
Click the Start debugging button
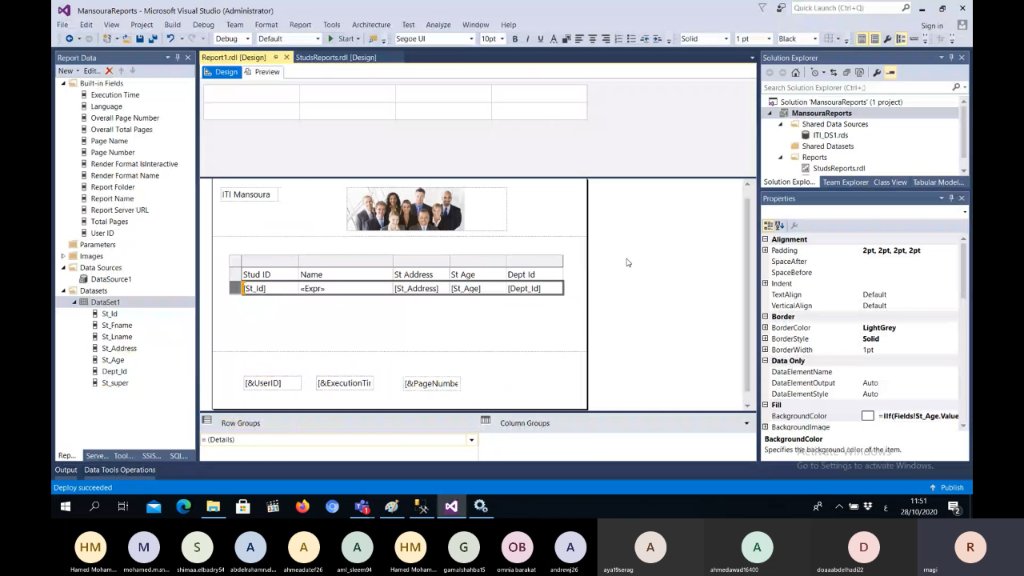click(x=341, y=39)
